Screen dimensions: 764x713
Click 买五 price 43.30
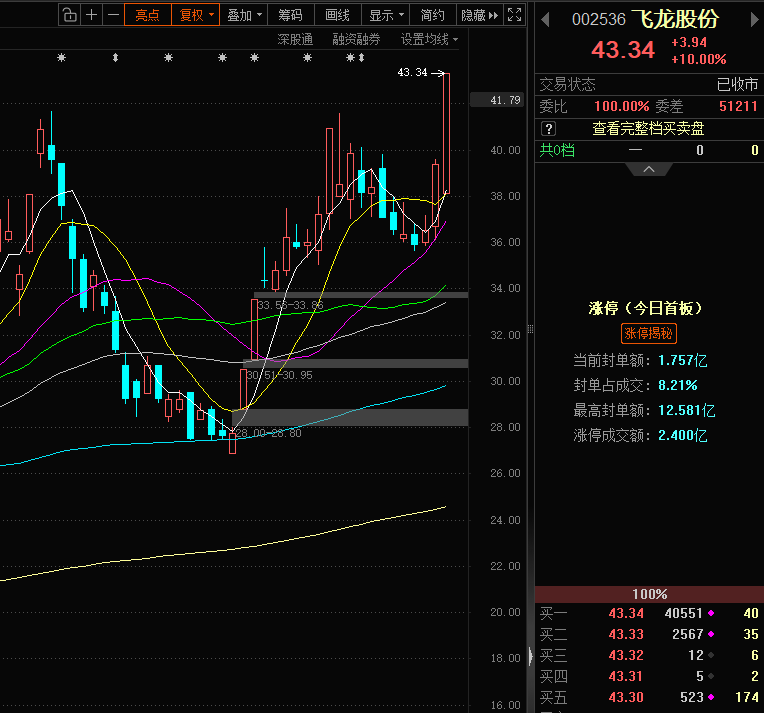point(626,697)
